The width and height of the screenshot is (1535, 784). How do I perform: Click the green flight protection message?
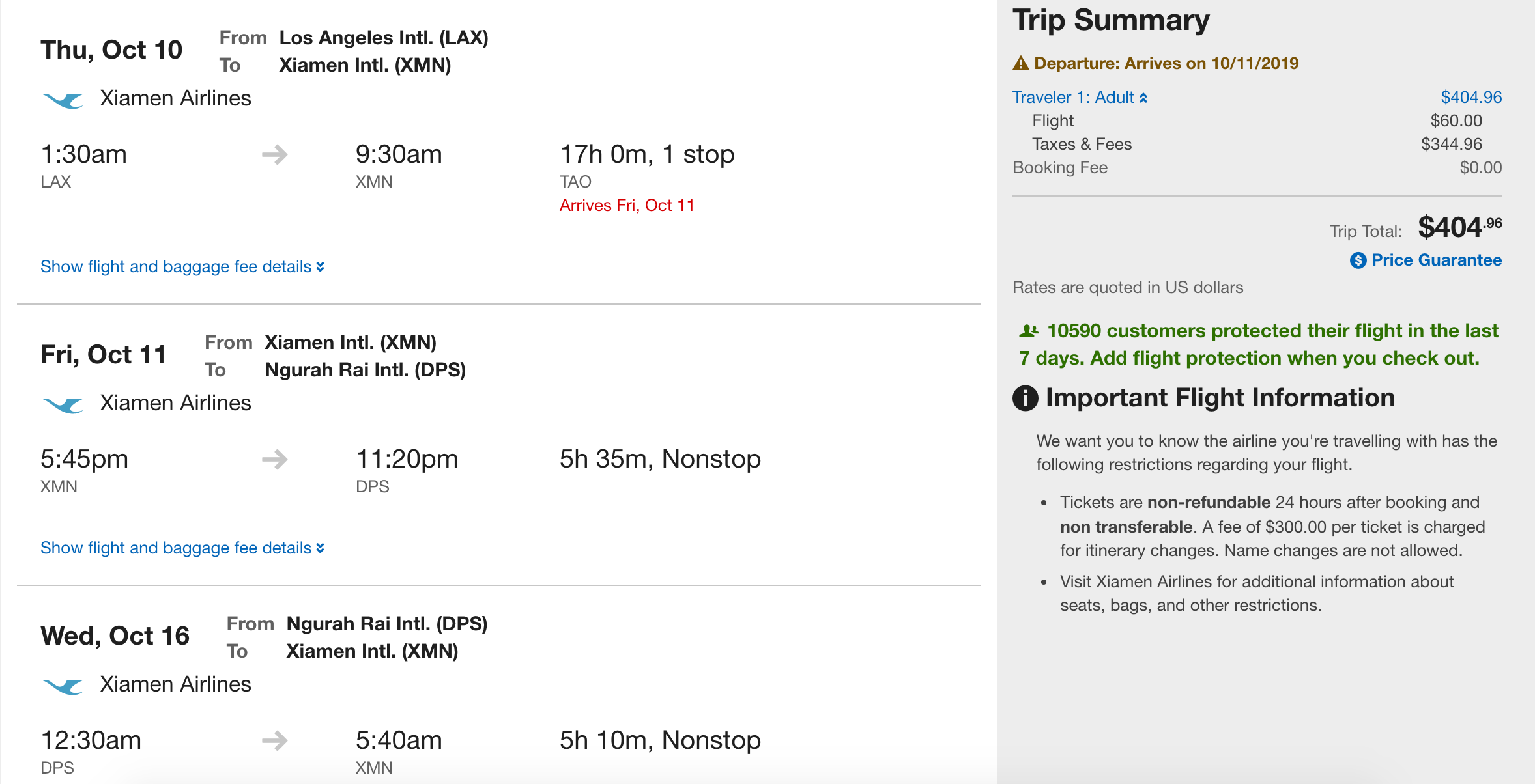click(1259, 344)
